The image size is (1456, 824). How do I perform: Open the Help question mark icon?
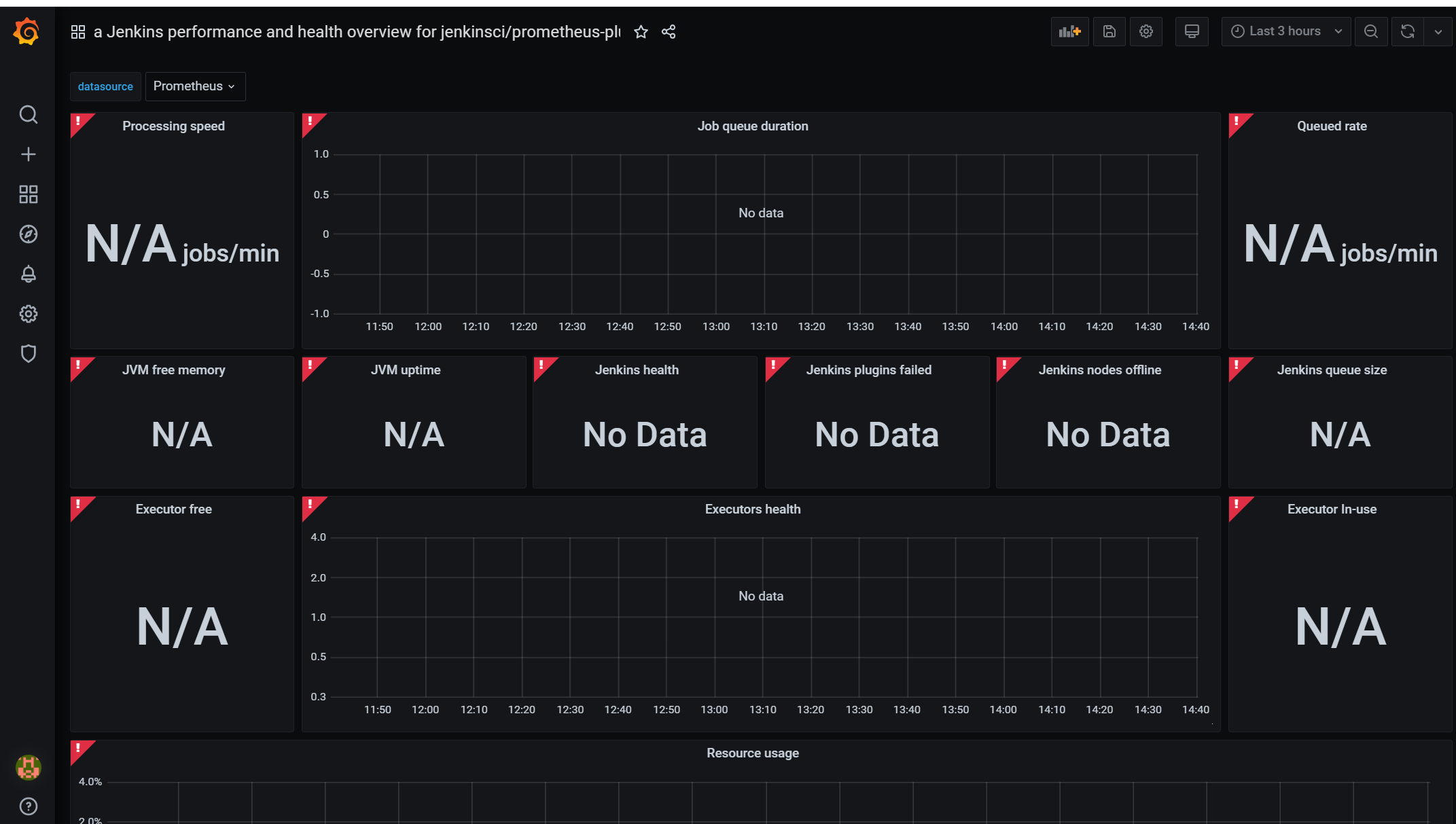pyautogui.click(x=28, y=806)
